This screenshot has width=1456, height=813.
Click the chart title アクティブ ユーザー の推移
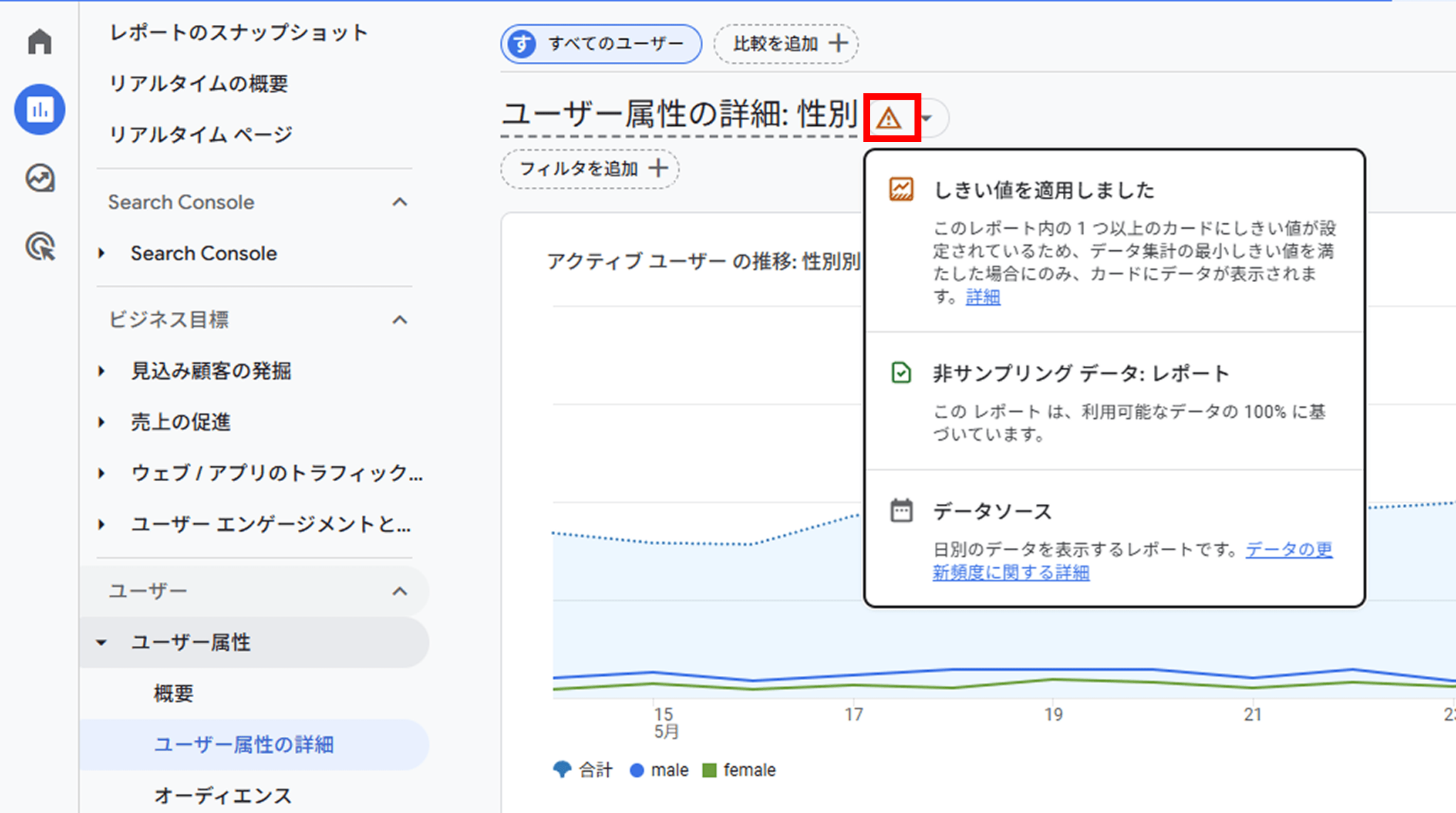pyautogui.click(x=703, y=261)
